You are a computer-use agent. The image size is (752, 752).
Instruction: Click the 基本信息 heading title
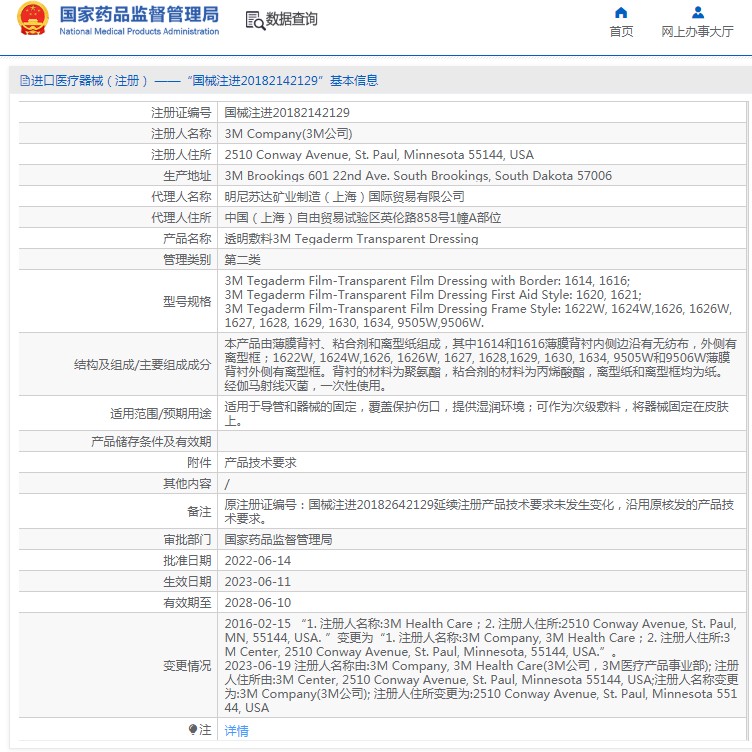(353, 81)
